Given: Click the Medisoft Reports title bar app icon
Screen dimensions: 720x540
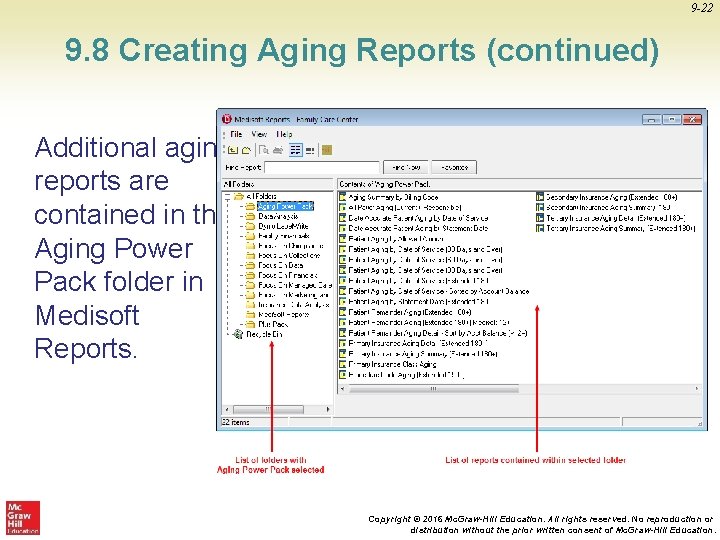Looking at the screenshot, I should (x=226, y=119).
